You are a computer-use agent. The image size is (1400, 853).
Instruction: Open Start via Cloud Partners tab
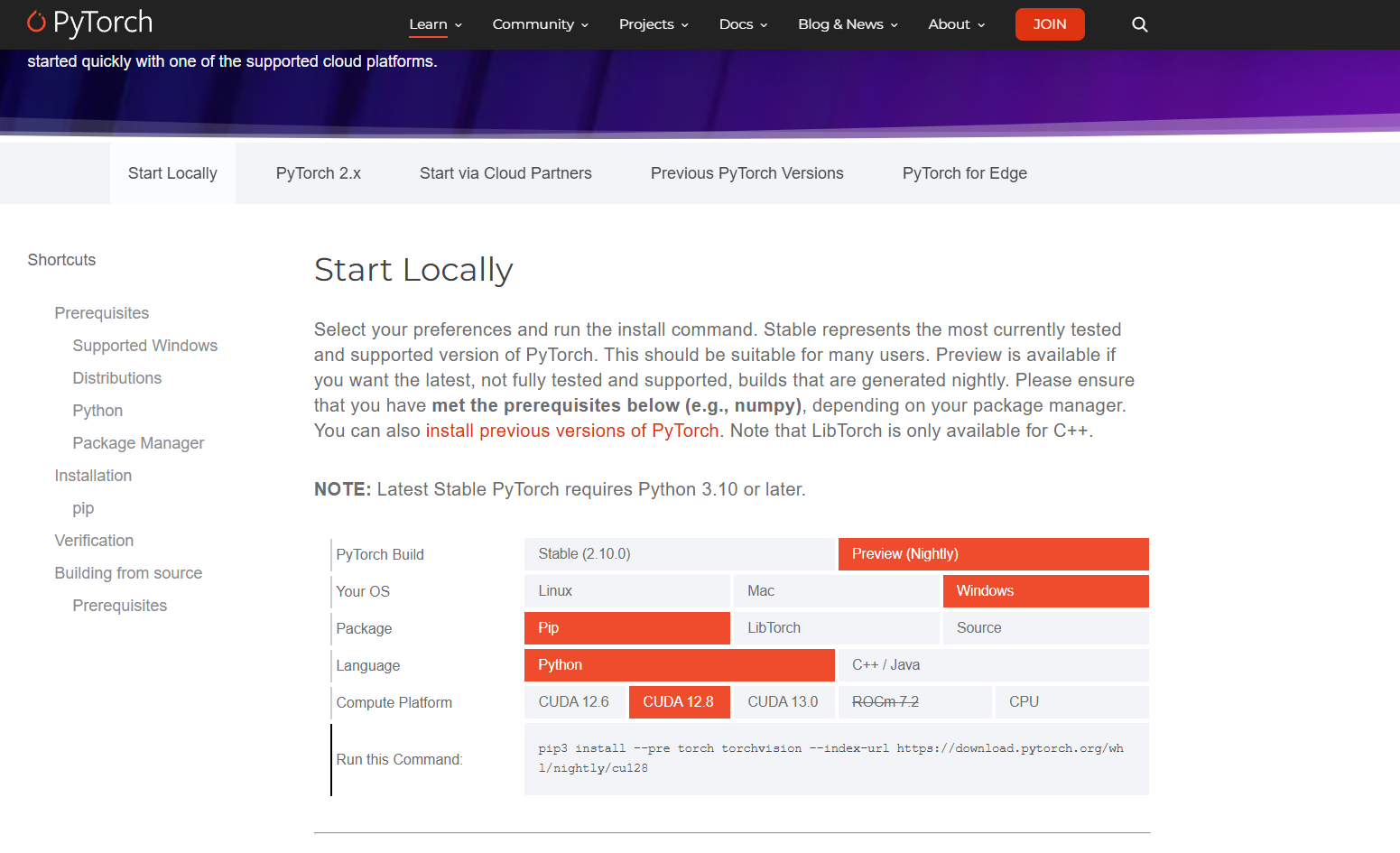505,173
